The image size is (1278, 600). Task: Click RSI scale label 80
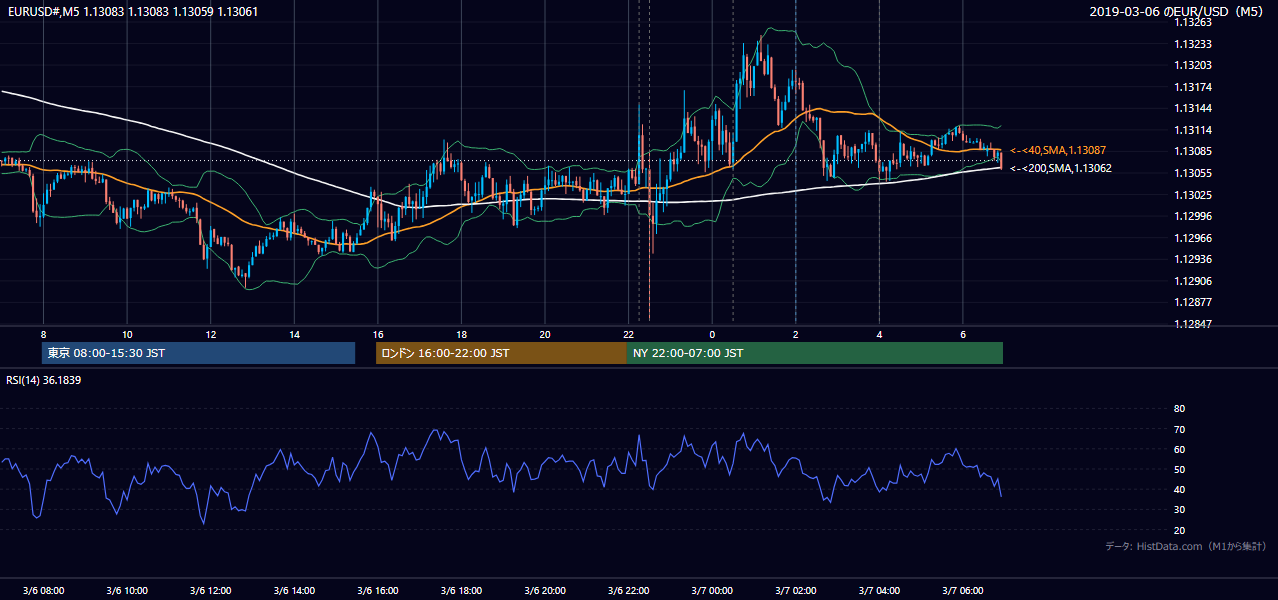coord(1179,409)
